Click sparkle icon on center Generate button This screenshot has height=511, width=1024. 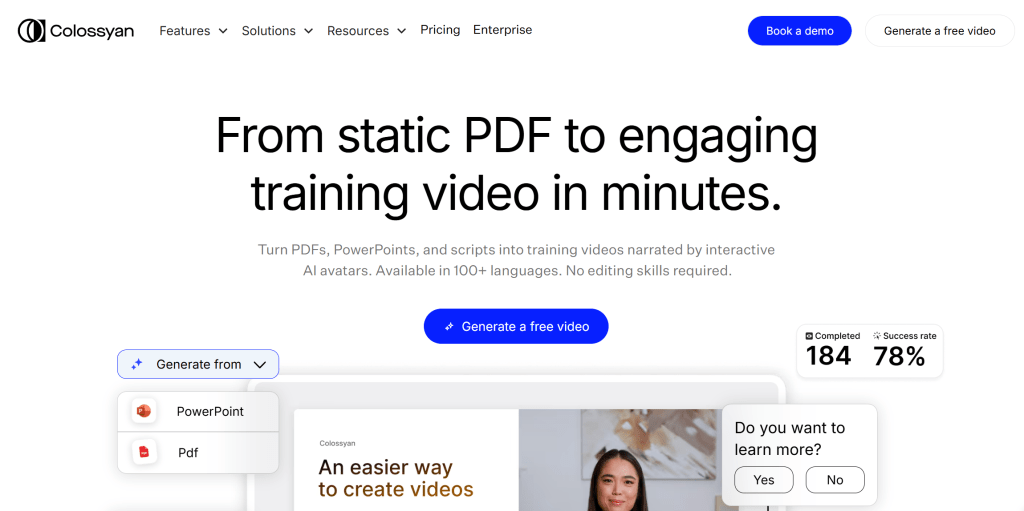pyautogui.click(x=449, y=327)
